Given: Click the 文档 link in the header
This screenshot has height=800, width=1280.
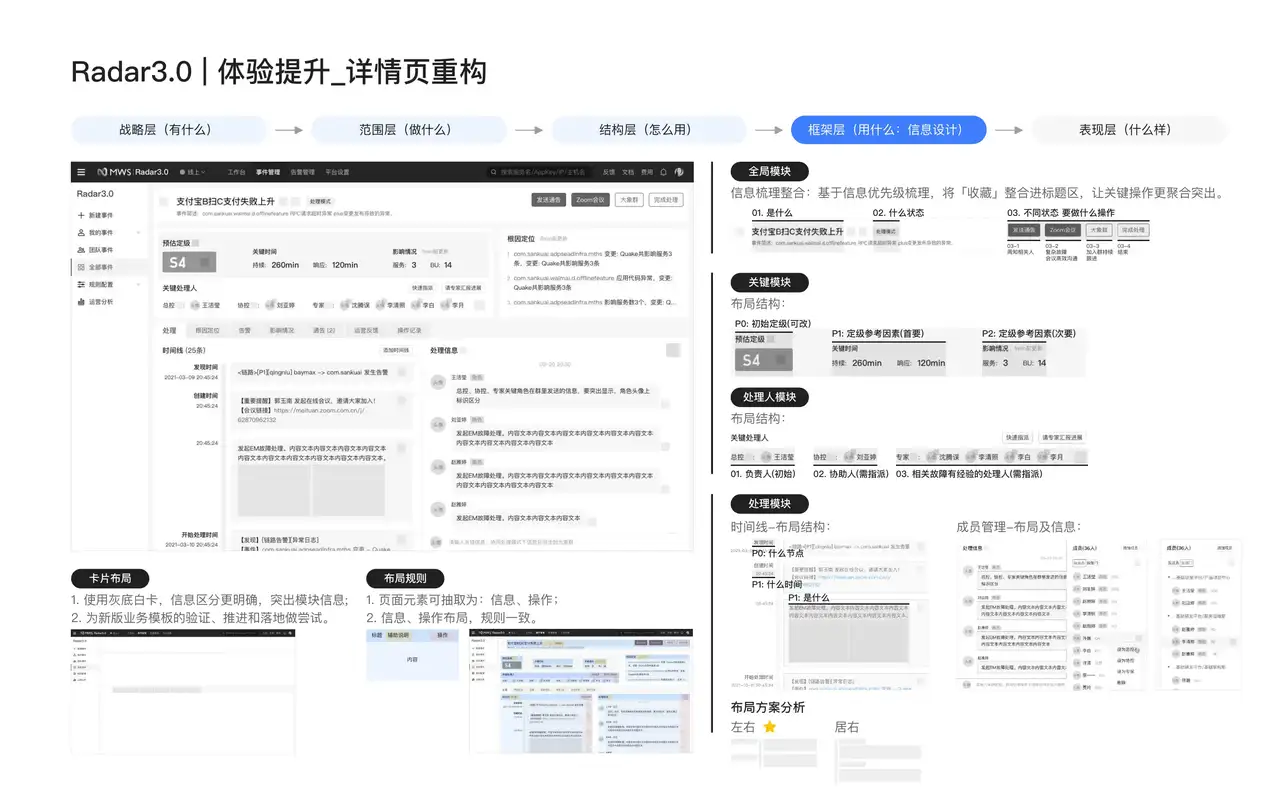Looking at the screenshot, I should click(x=628, y=172).
